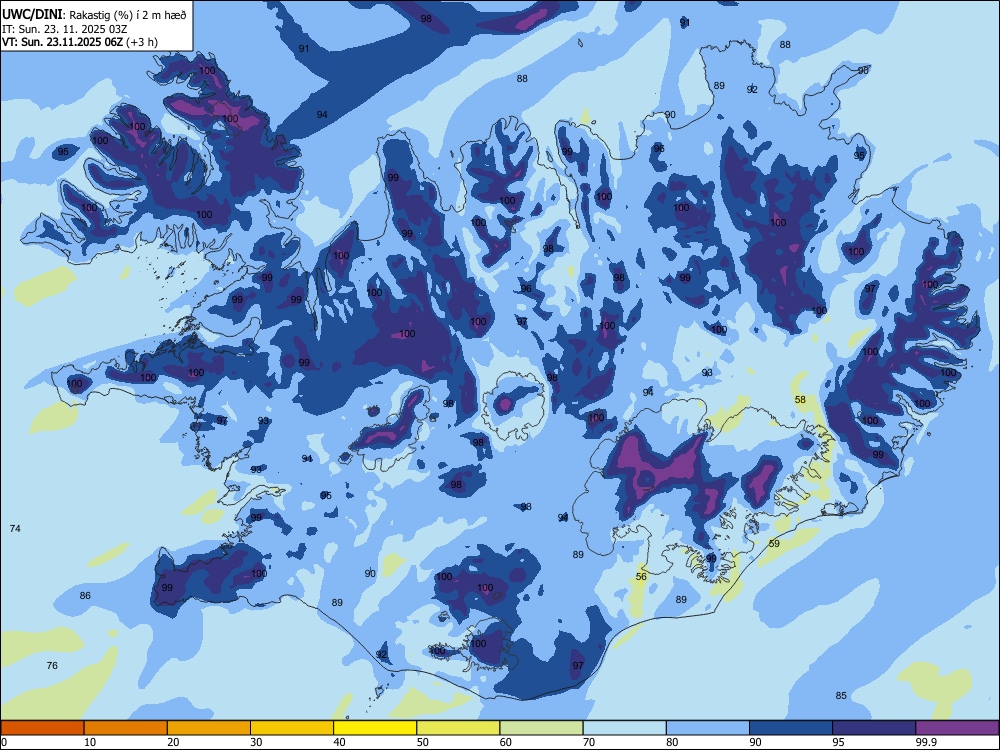Click the legend label "60"

506,742
